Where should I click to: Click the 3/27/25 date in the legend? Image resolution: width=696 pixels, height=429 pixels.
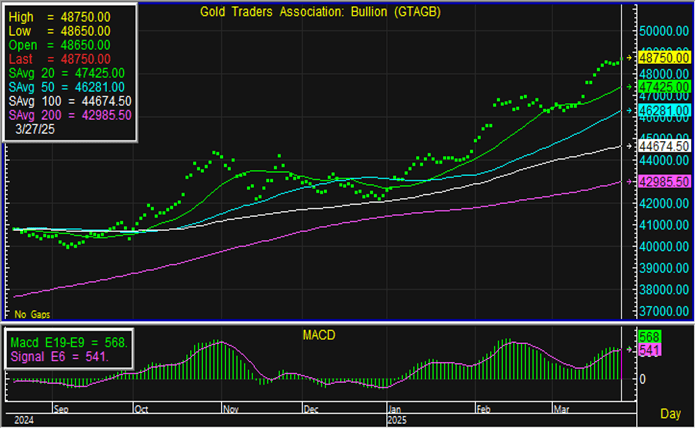tap(37, 129)
